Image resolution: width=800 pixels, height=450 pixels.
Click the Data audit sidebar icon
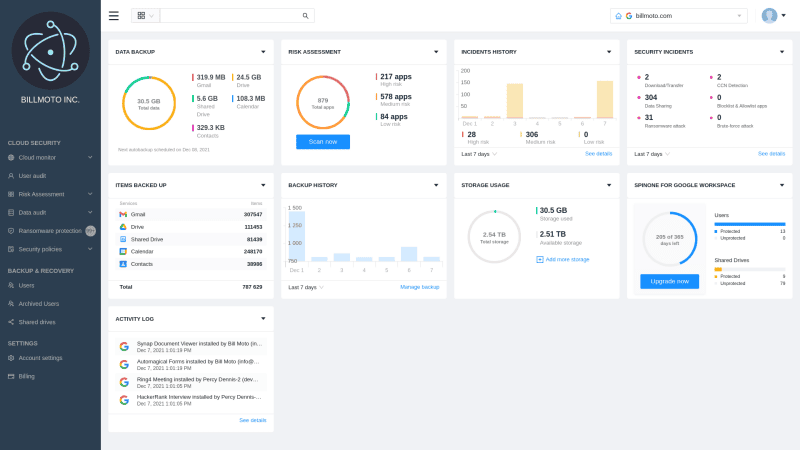11,212
